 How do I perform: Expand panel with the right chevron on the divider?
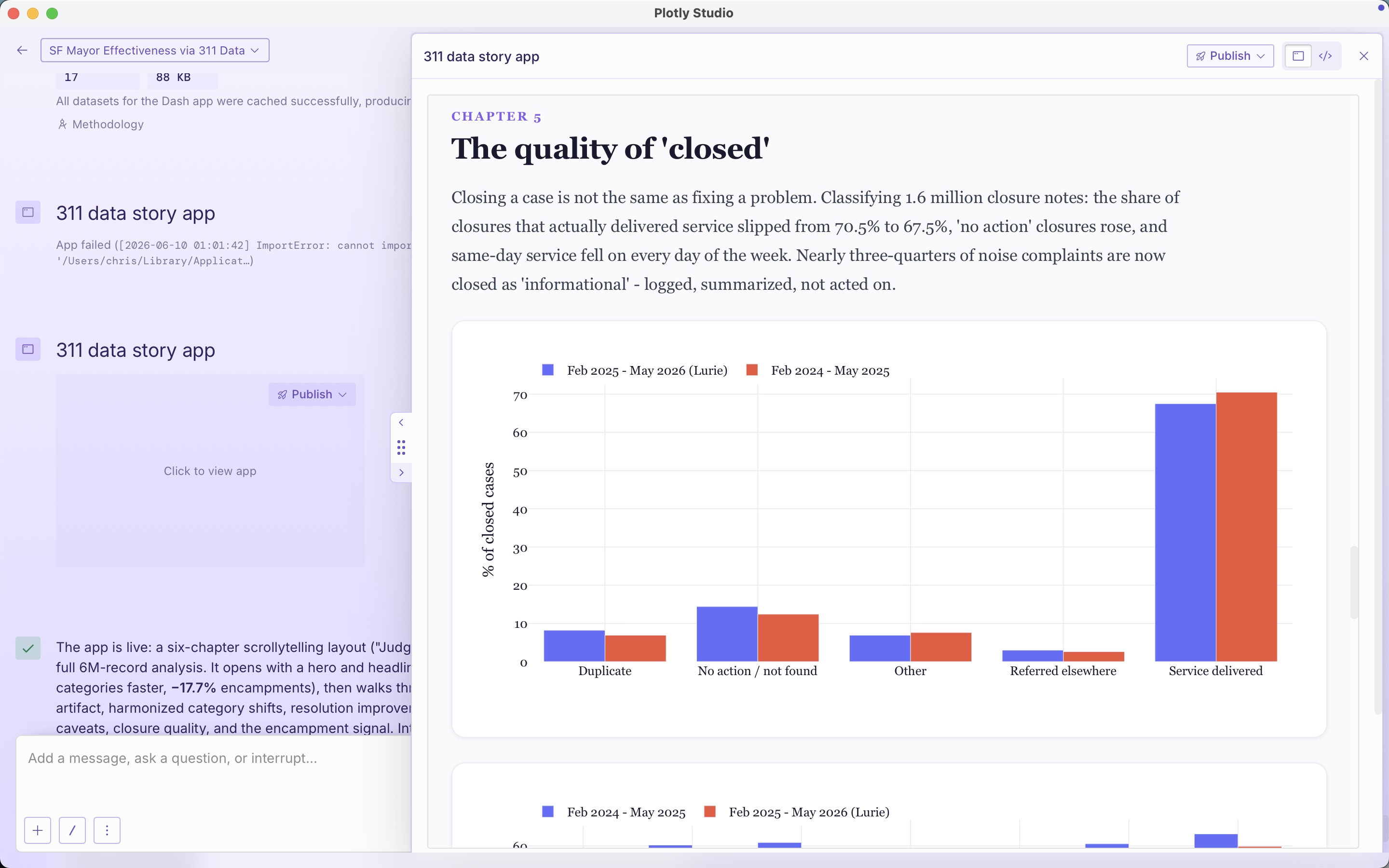click(x=401, y=473)
